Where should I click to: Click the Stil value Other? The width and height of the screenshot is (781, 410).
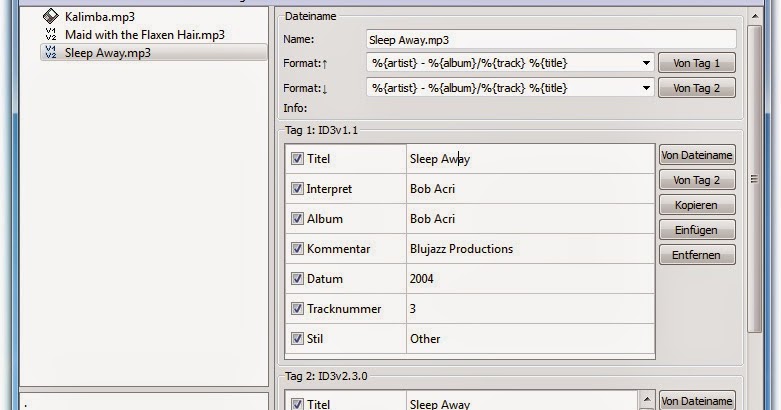pos(530,338)
